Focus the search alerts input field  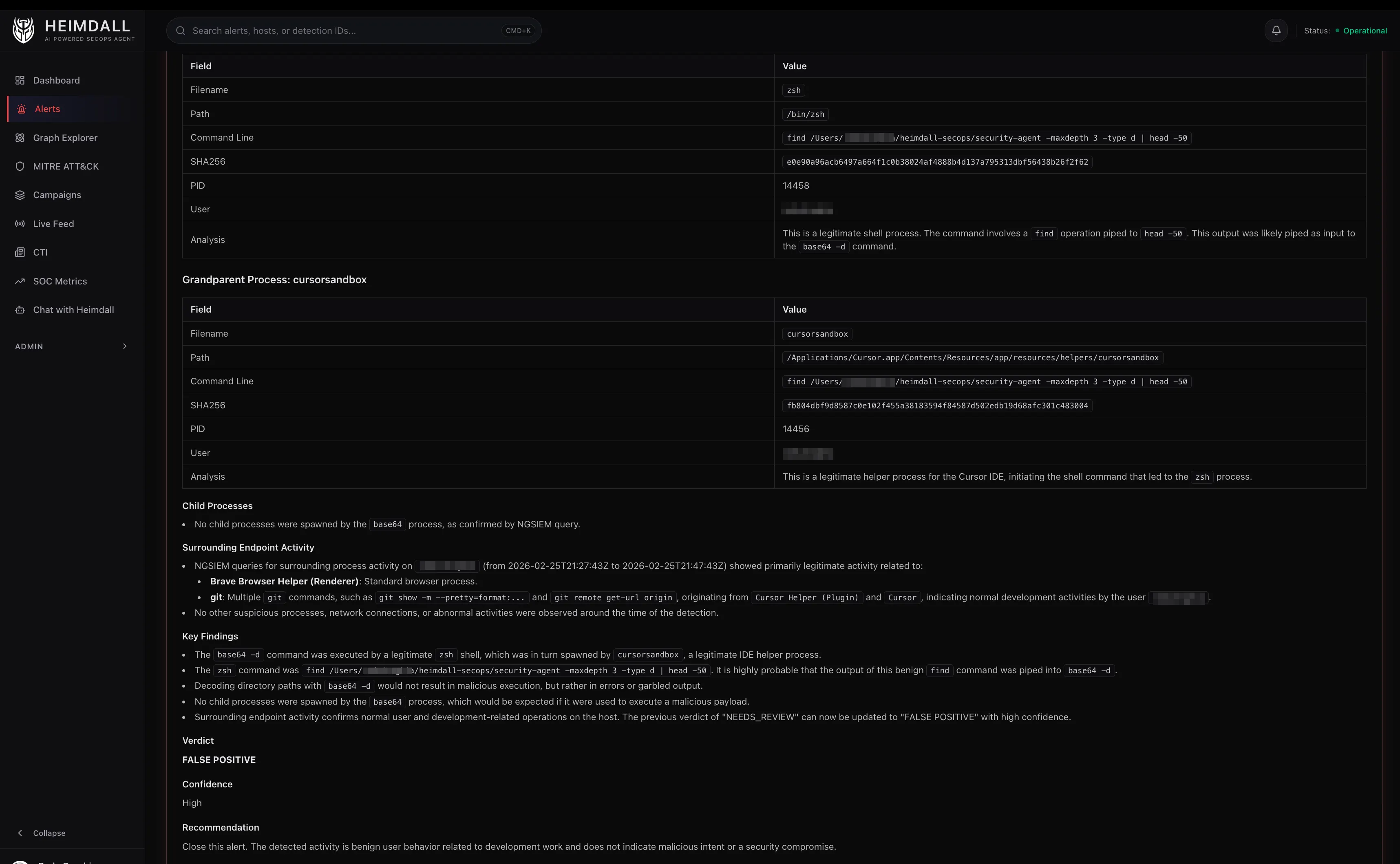343,31
